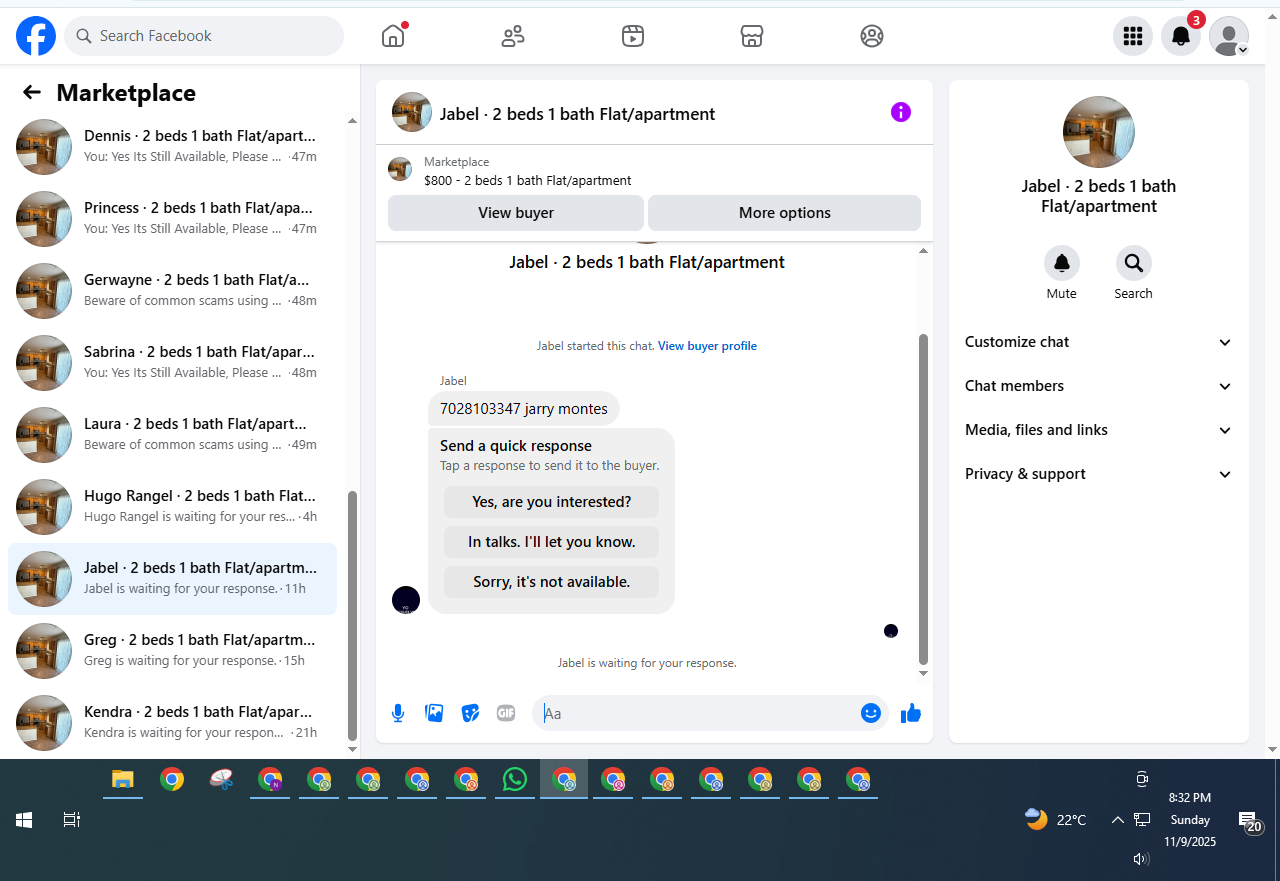The height and width of the screenshot is (881, 1280).
Task: Send a thumbs-up like
Action: pyautogui.click(x=910, y=713)
